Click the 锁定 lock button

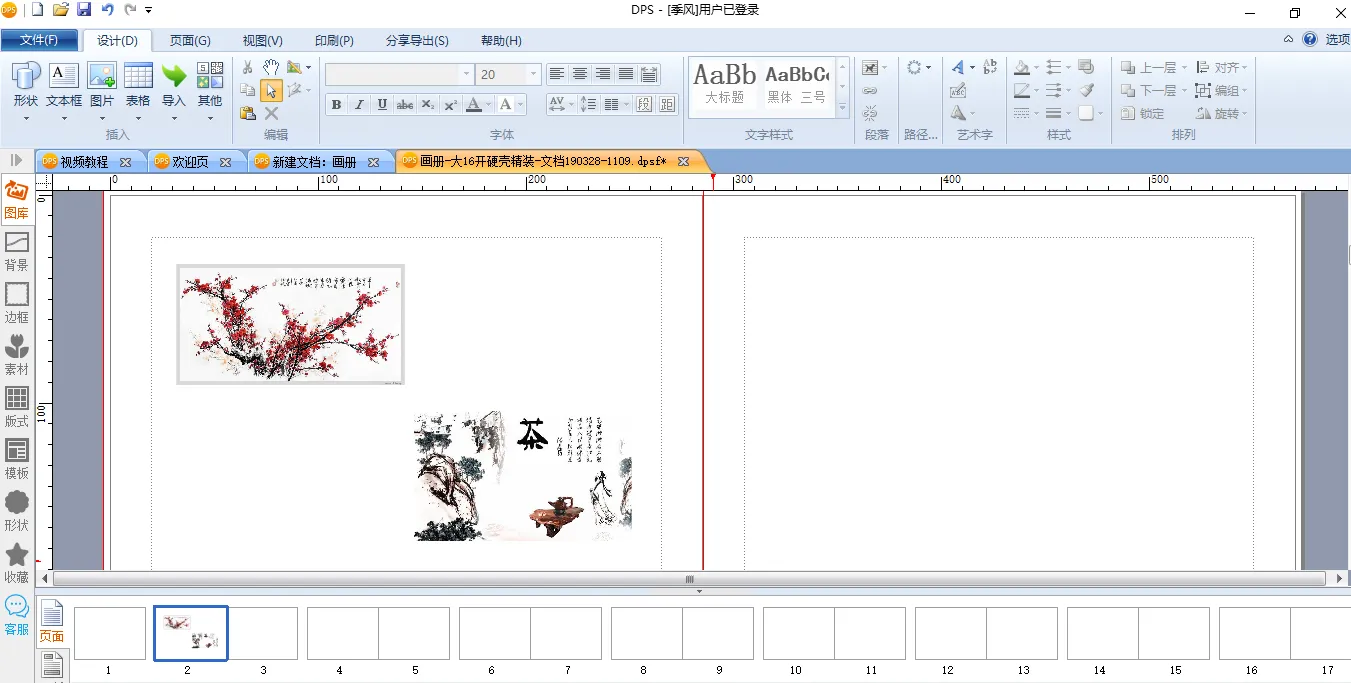(x=1142, y=114)
